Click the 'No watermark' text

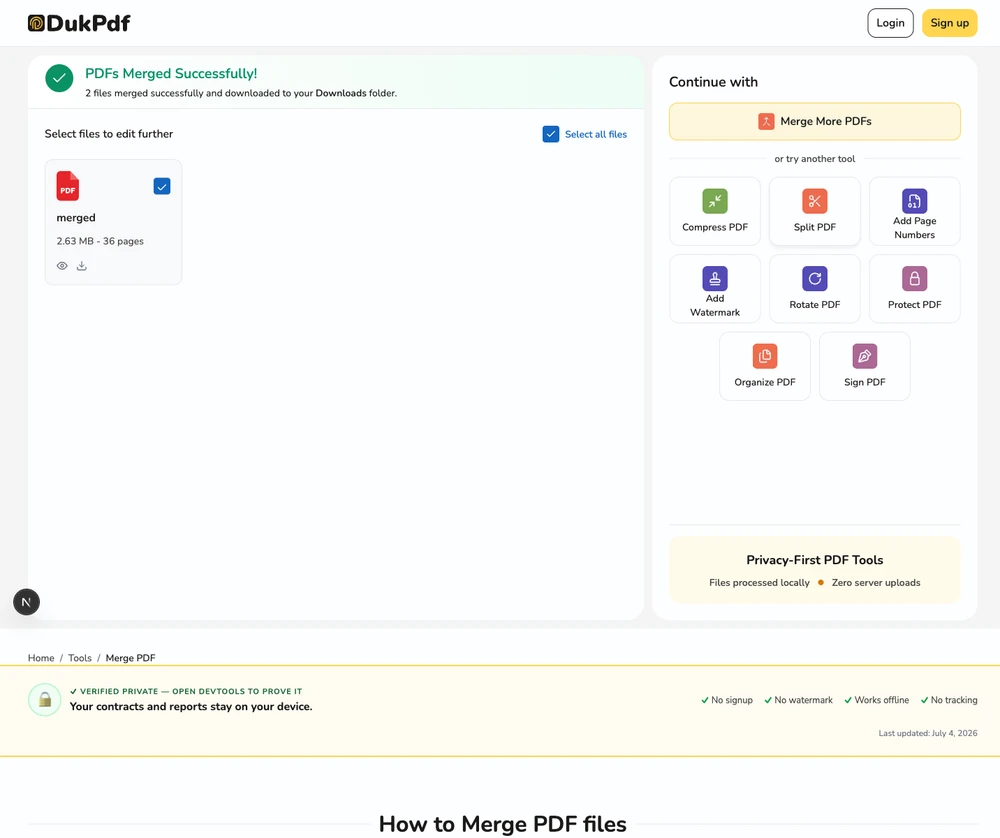pos(804,700)
